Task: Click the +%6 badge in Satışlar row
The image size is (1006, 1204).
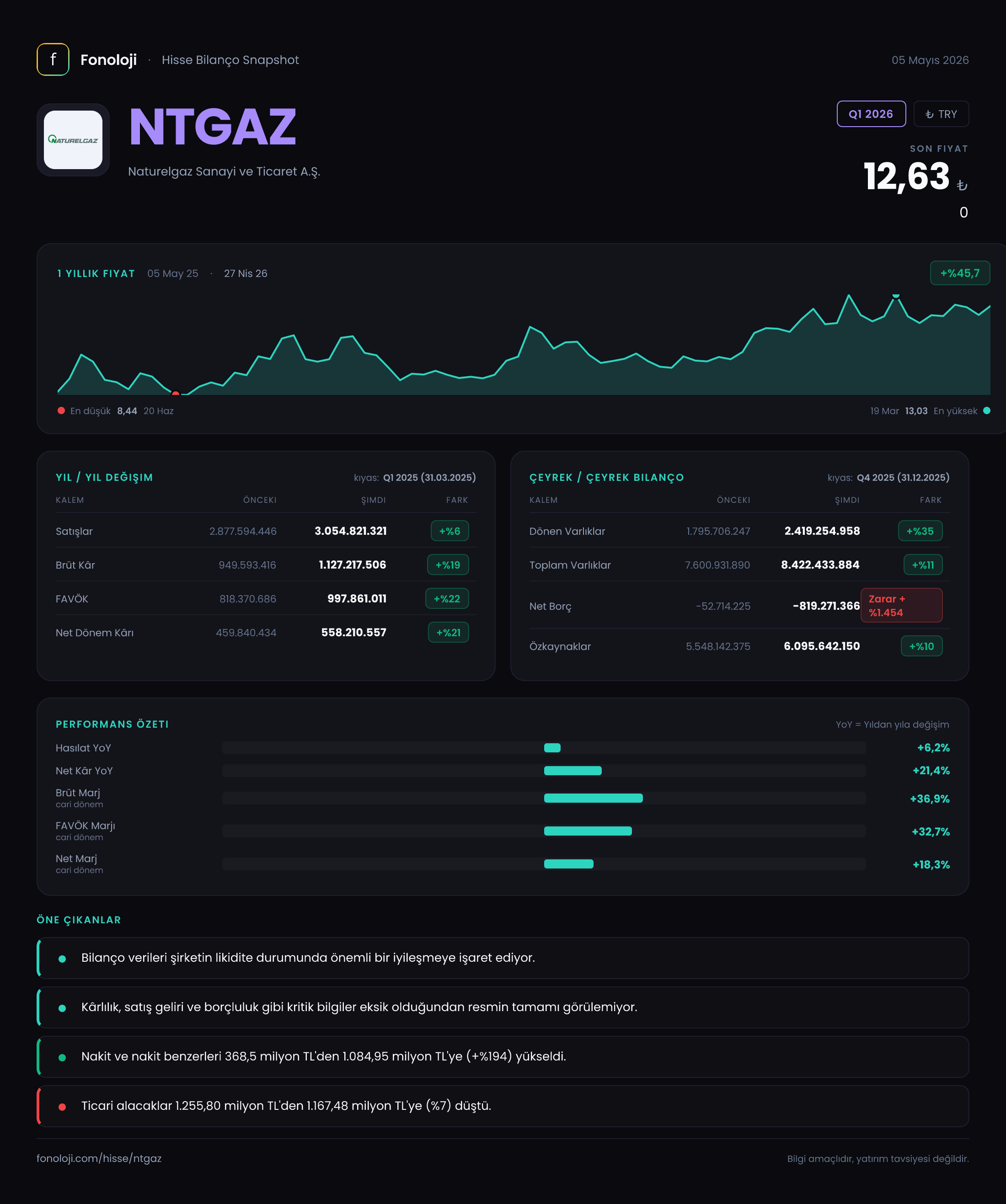Action: pos(449,531)
